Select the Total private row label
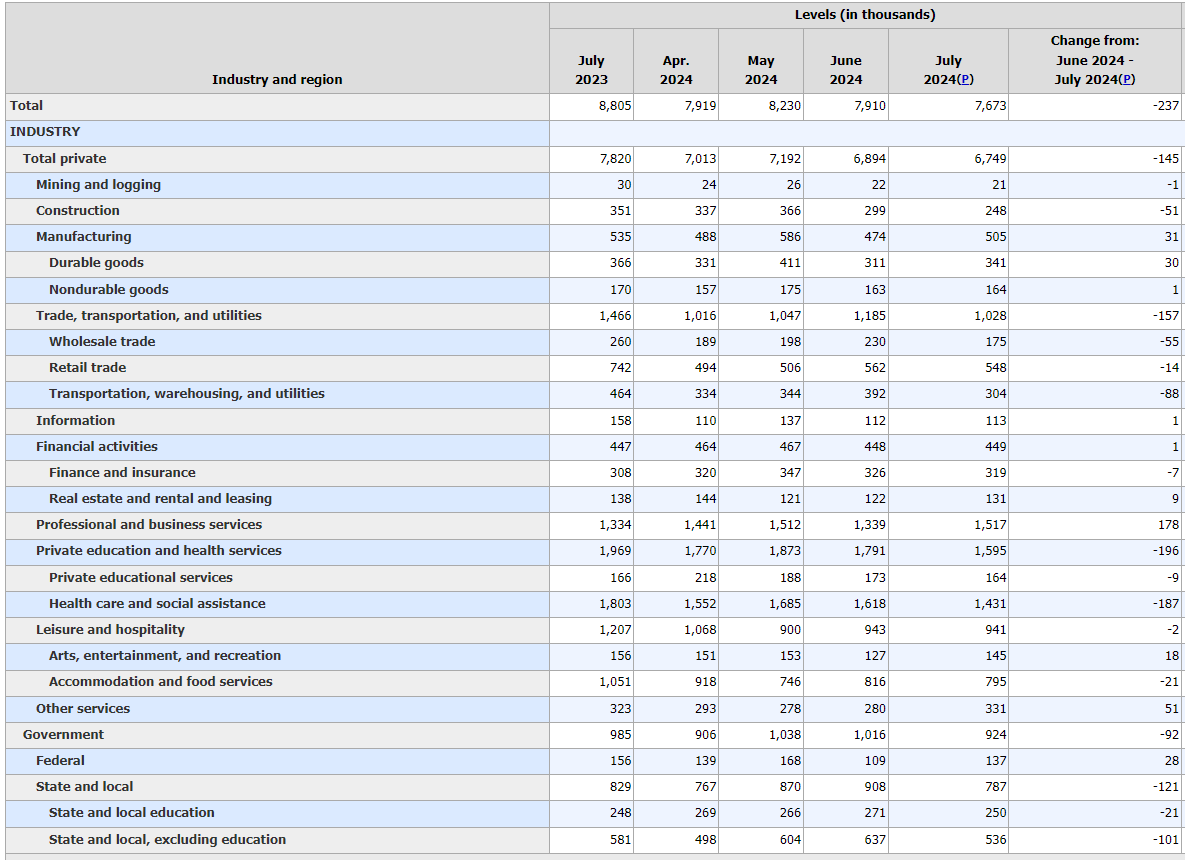Image resolution: width=1185 pixels, height=860 pixels. (64, 159)
